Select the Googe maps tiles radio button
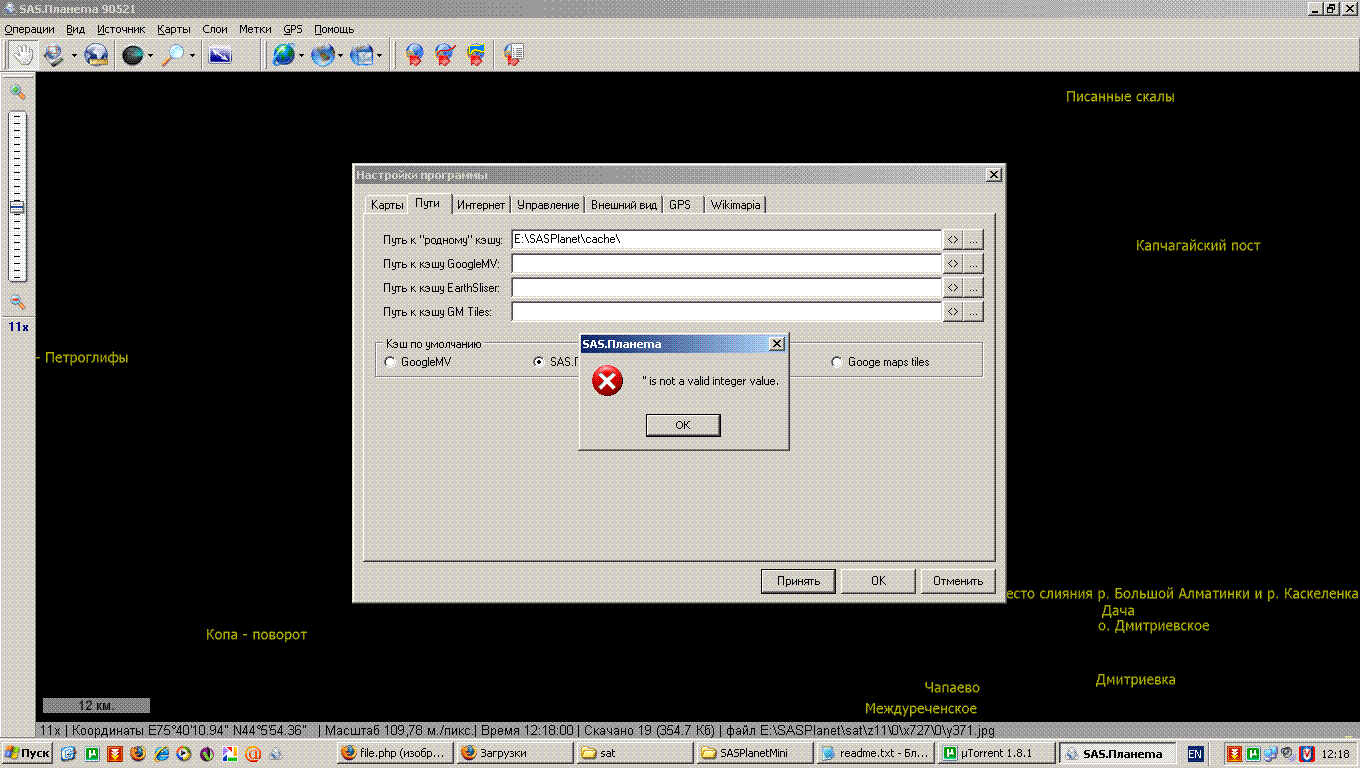Image resolution: width=1360 pixels, height=768 pixels. click(837, 362)
